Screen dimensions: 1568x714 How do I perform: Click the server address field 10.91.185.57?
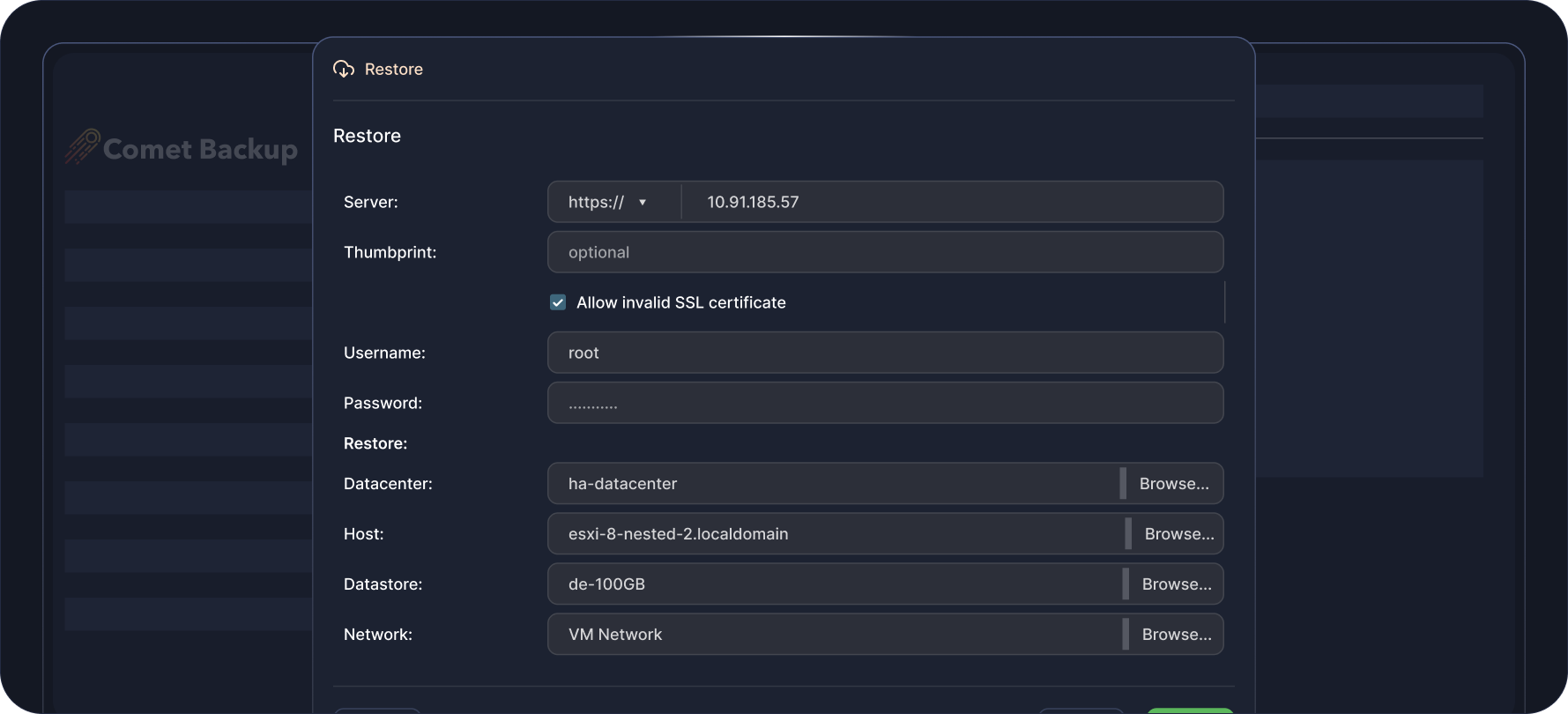pyautogui.click(x=952, y=202)
